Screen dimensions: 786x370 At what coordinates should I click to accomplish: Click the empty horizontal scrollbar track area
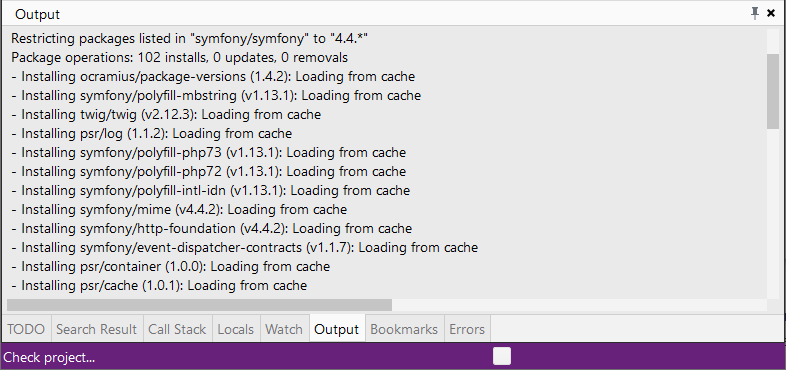click(579, 305)
